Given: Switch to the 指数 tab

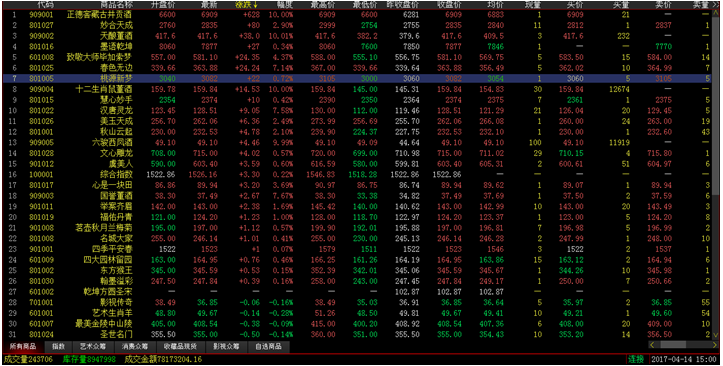Looking at the screenshot, I should click(59, 347).
